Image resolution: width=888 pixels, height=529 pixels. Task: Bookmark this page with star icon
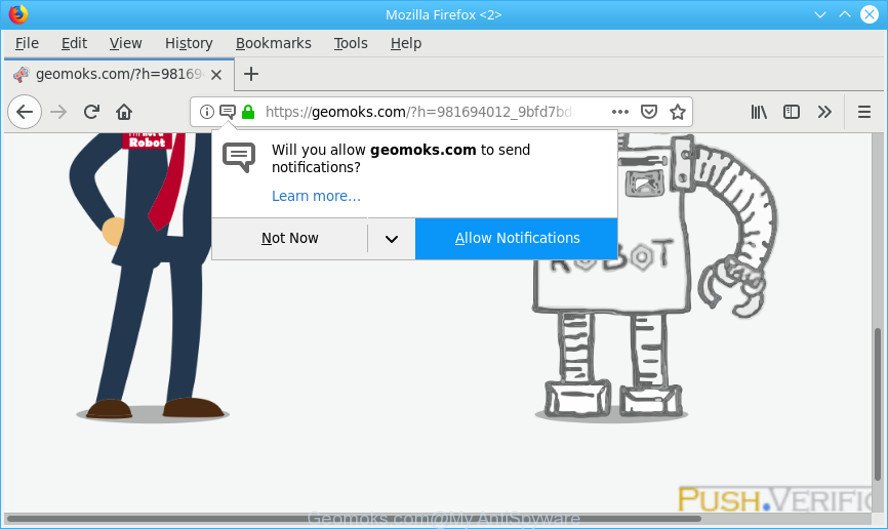coord(677,112)
